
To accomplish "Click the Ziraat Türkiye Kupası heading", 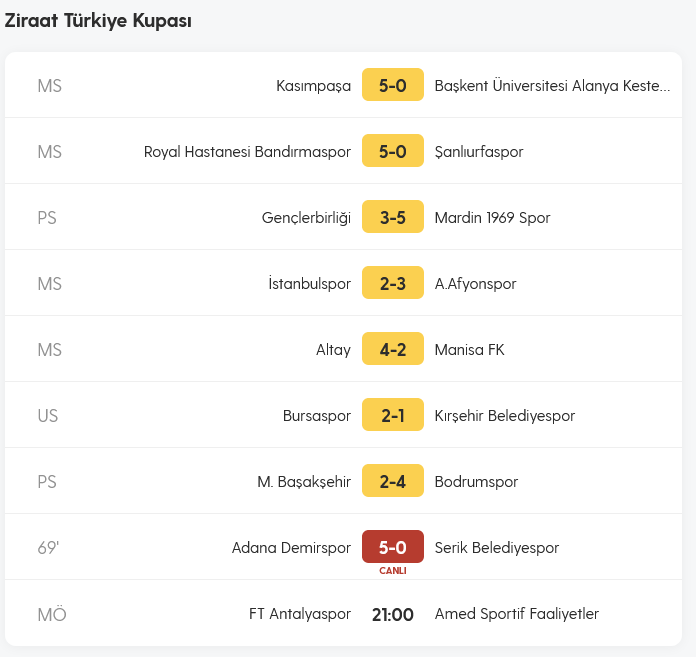I will [98, 21].
